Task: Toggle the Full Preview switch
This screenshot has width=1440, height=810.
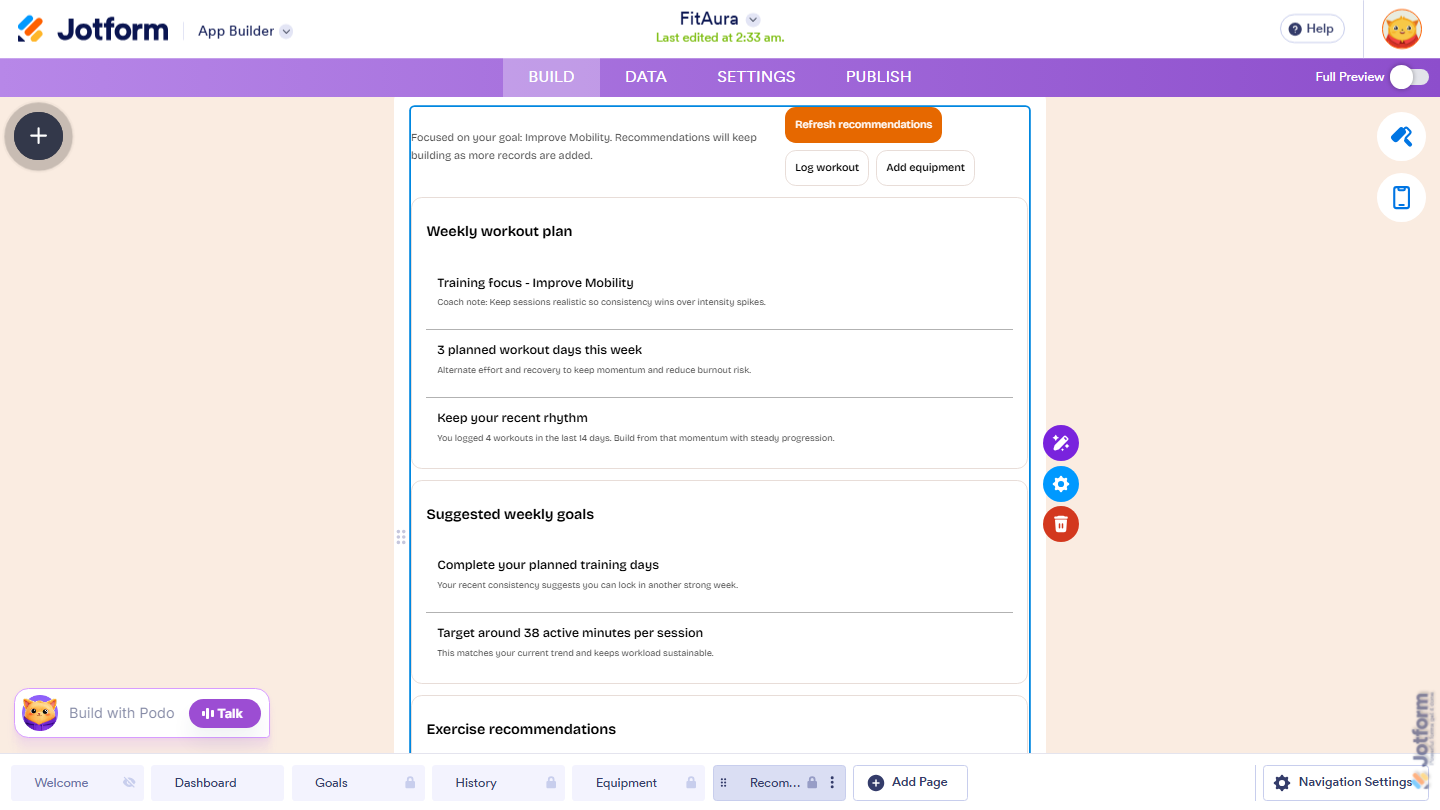Action: (1409, 77)
